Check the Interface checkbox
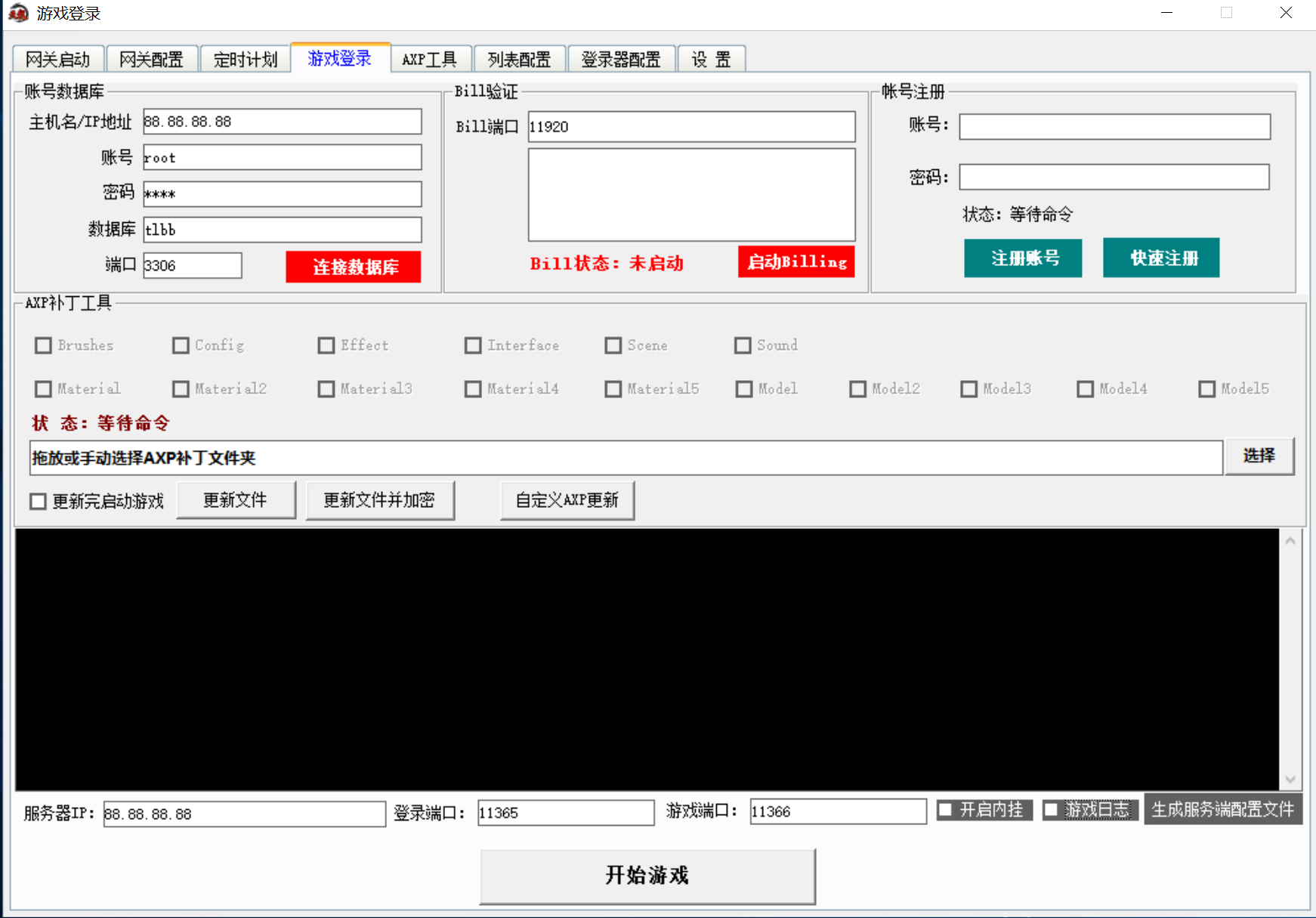1316x918 pixels. (473, 345)
